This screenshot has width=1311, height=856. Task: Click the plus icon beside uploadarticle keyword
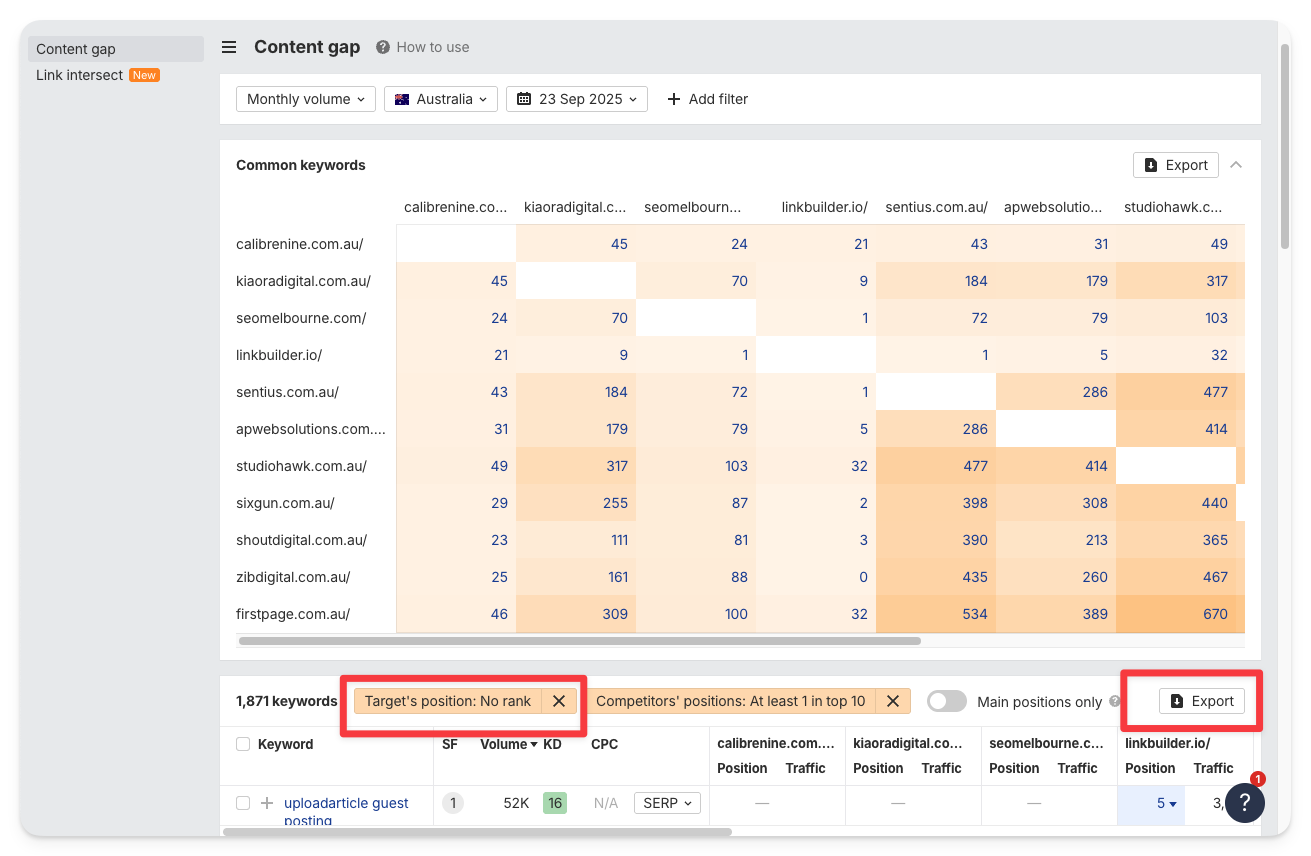(x=267, y=803)
